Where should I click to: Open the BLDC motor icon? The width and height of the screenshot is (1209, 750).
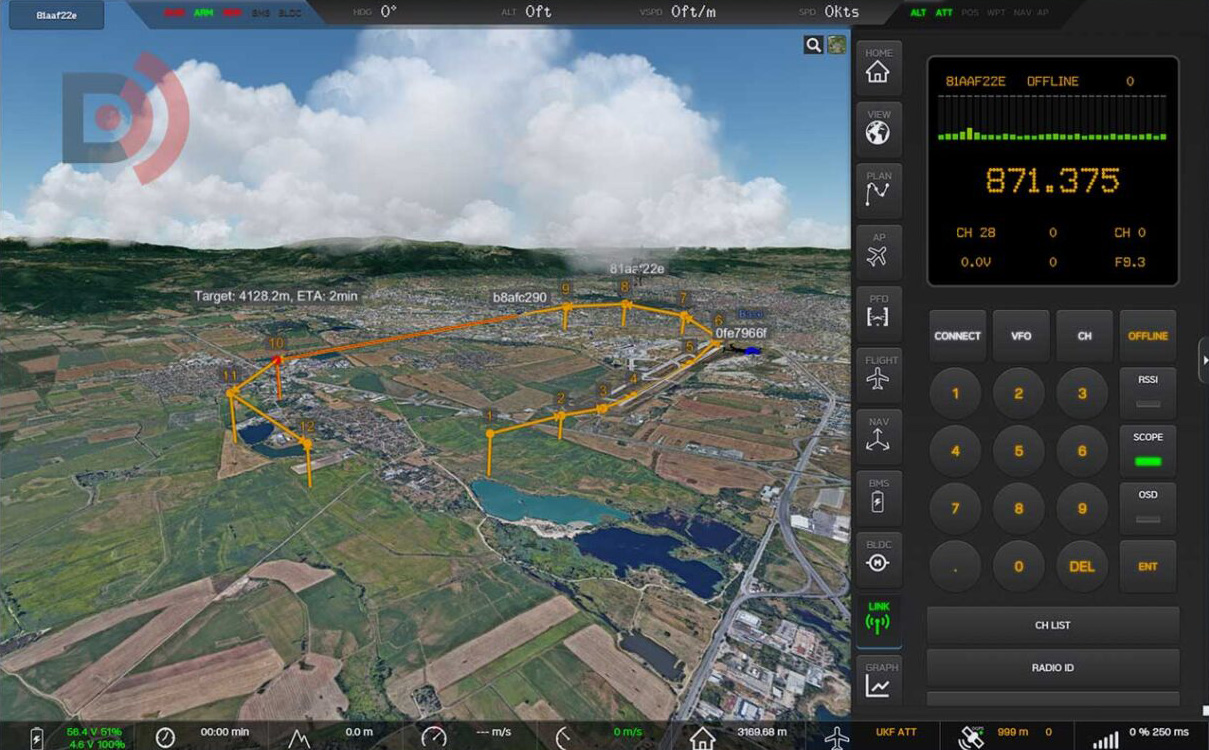point(877,558)
